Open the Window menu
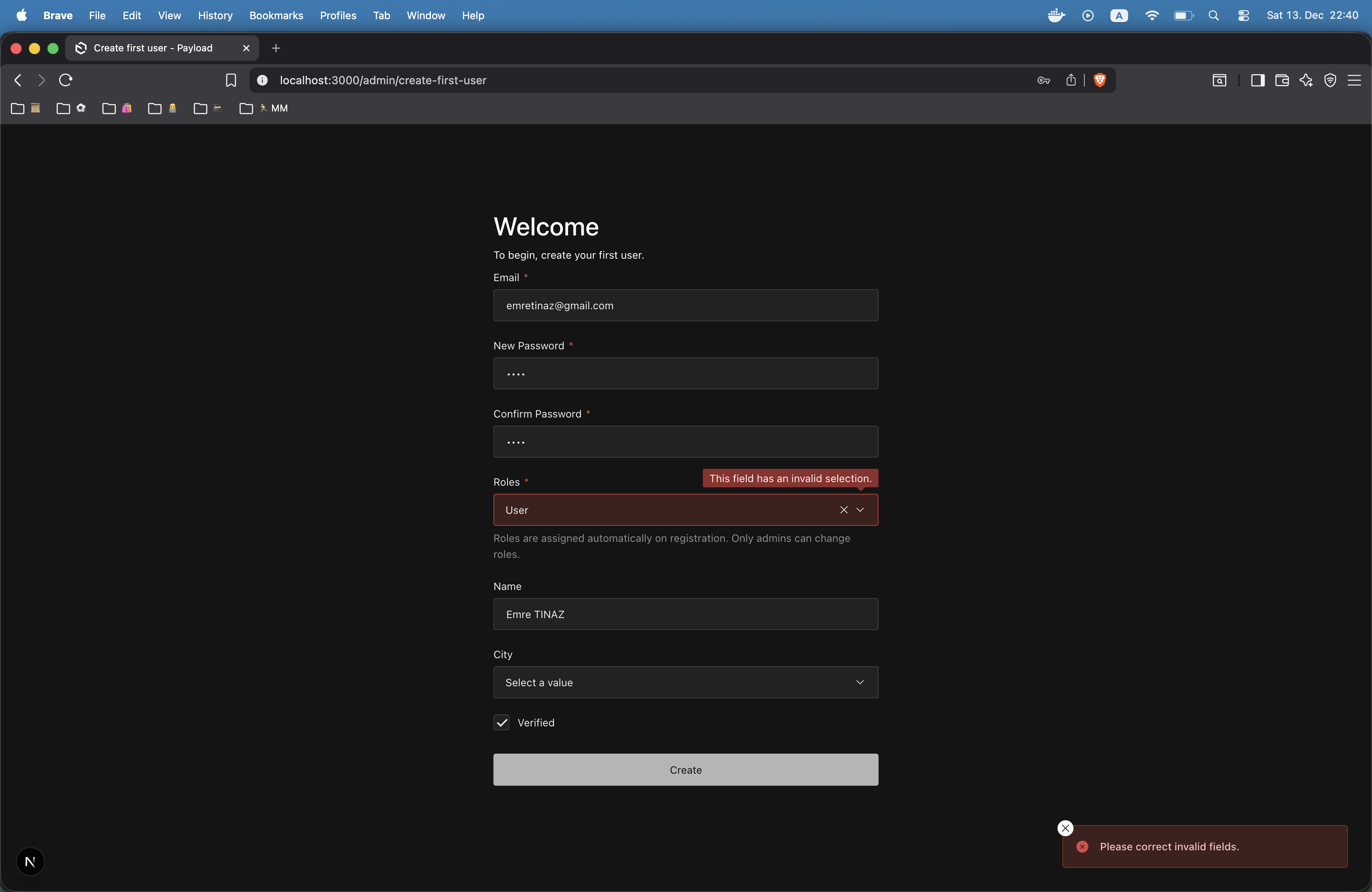The height and width of the screenshot is (892, 1372). tap(425, 16)
